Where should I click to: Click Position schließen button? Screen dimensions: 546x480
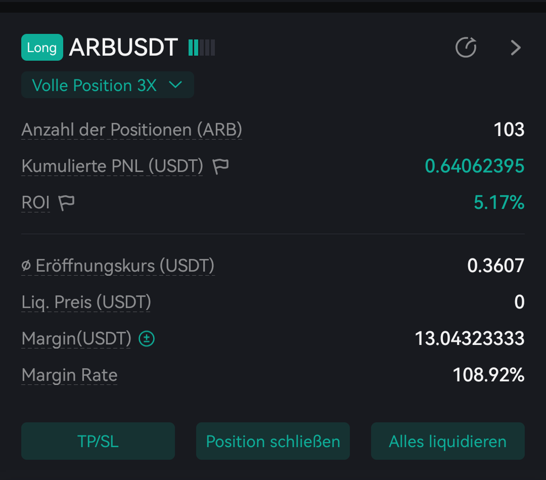click(x=273, y=441)
